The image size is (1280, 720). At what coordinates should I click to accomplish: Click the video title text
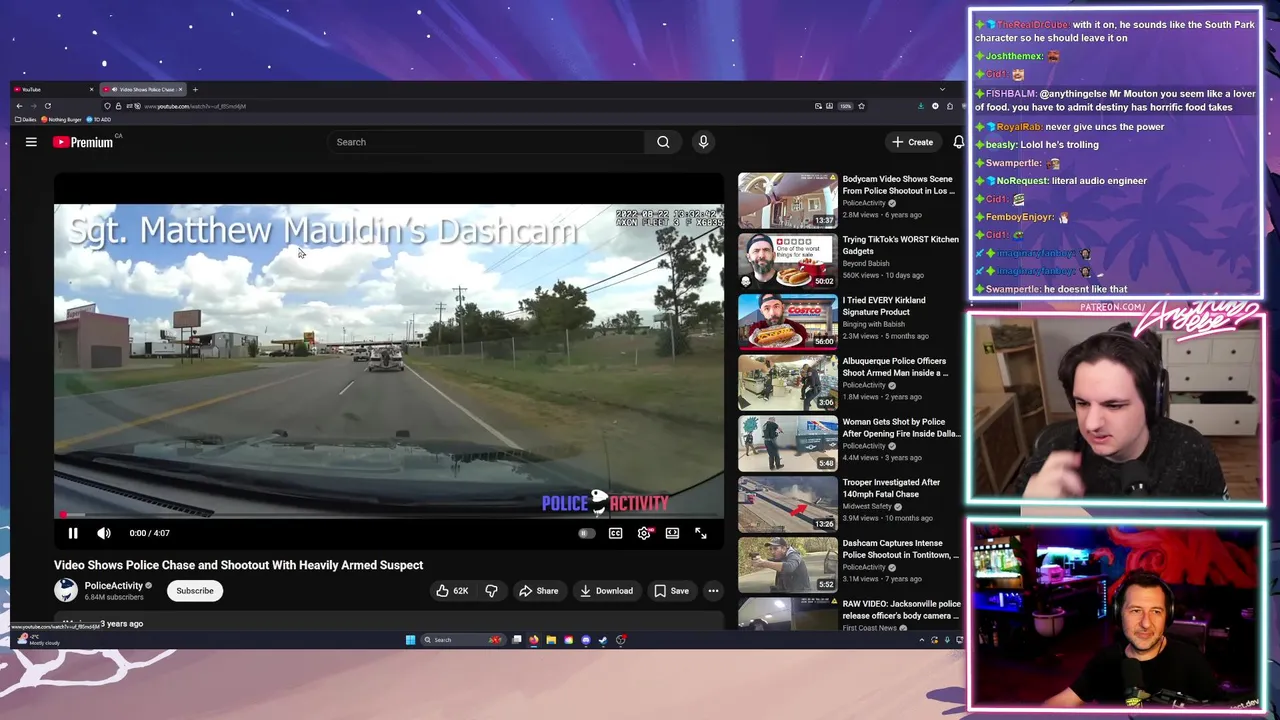tap(238, 565)
